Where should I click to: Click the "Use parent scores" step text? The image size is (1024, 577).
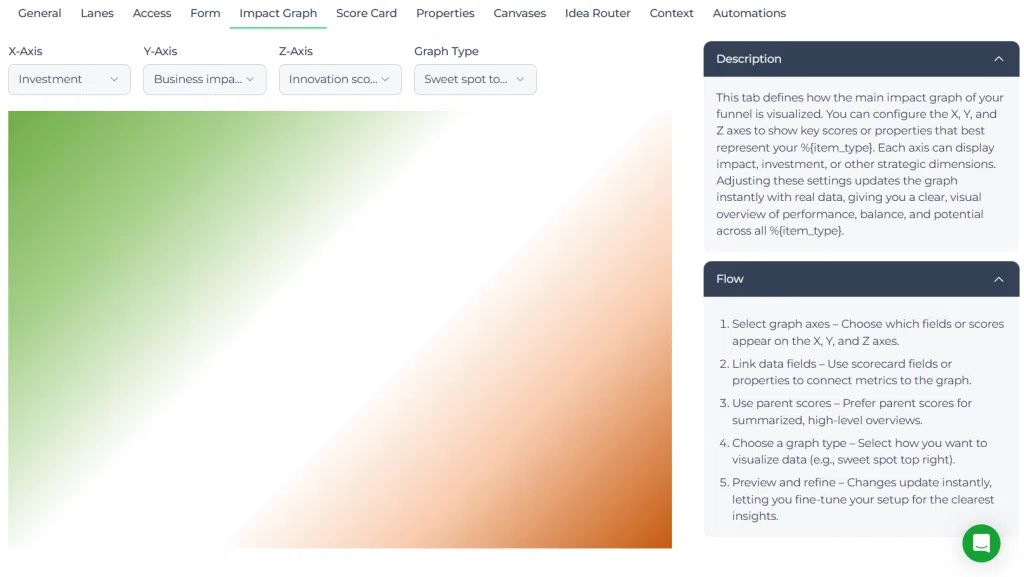pyautogui.click(x=852, y=412)
